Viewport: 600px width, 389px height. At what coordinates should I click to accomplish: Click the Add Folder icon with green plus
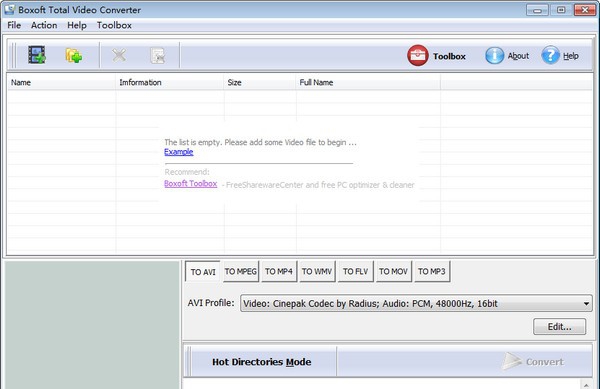point(74,55)
